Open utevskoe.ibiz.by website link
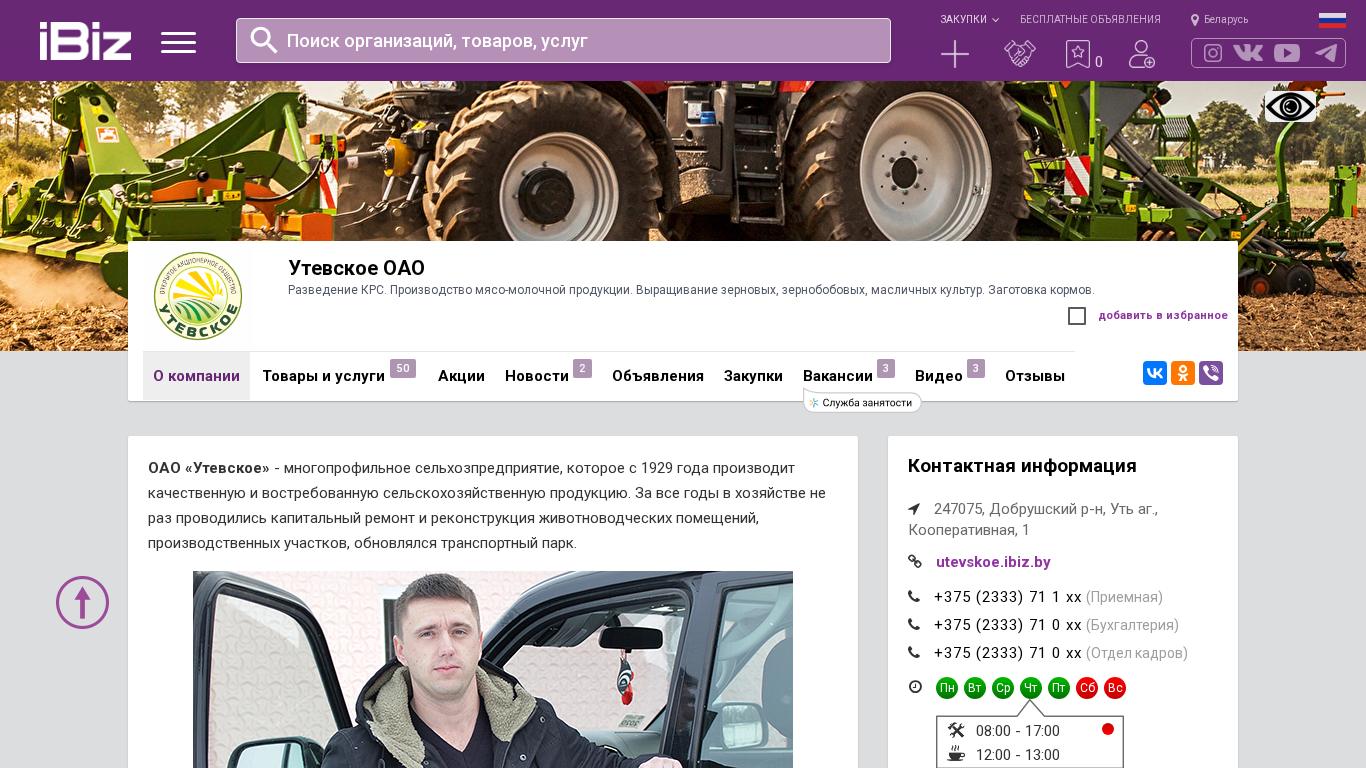The height and width of the screenshot is (768, 1366). pos(993,562)
